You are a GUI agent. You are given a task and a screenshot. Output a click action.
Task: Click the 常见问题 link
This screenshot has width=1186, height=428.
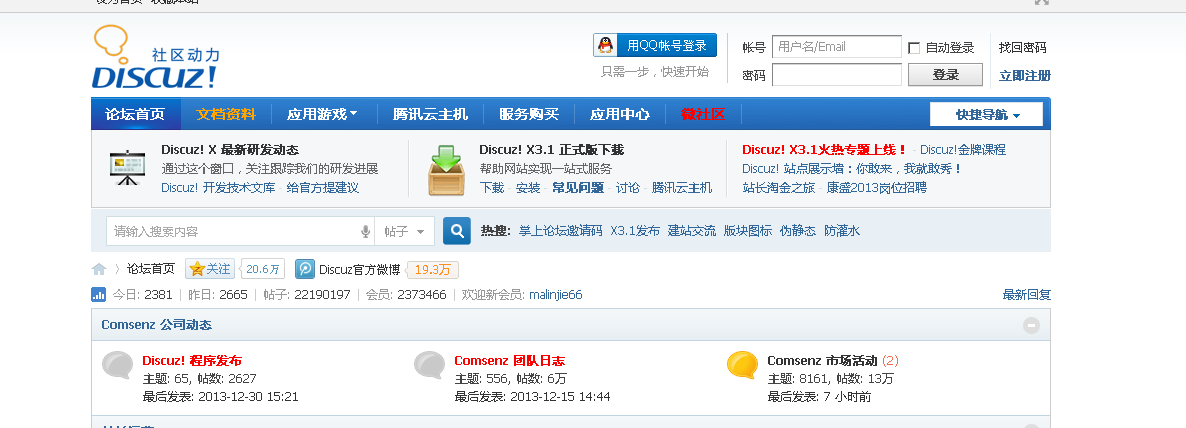pos(578,188)
